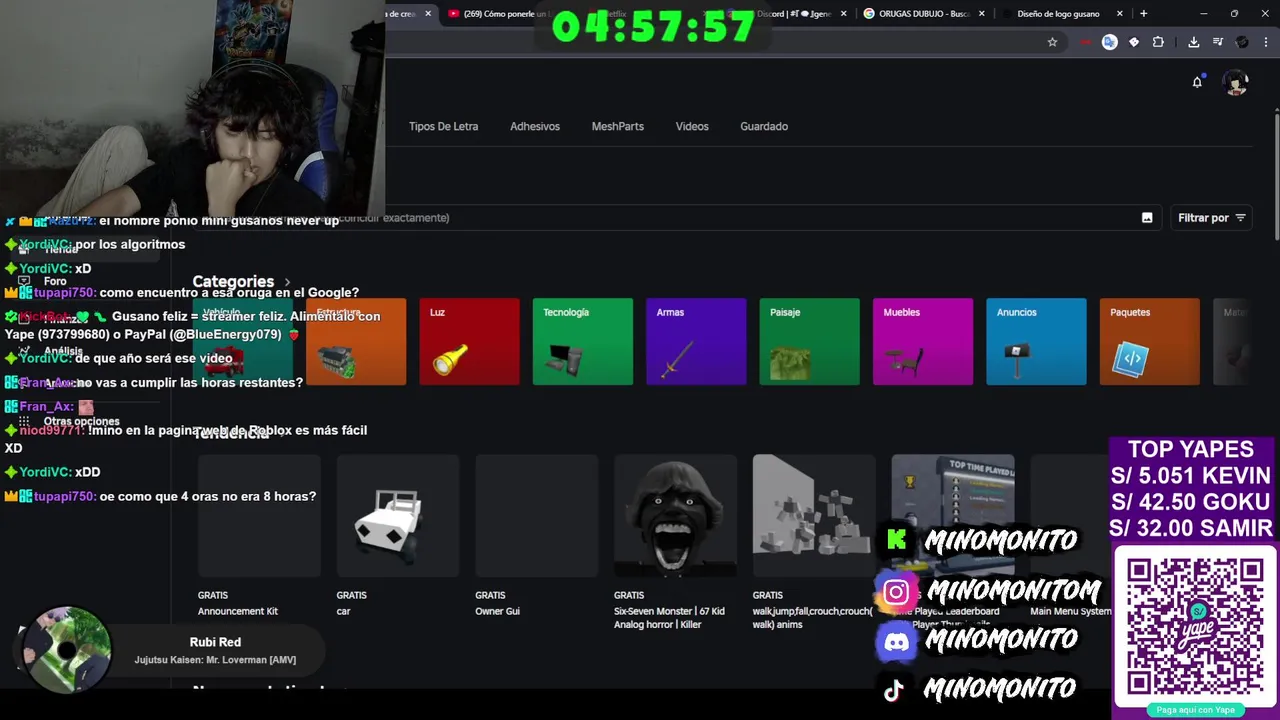The height and width of the screenshot is (720, 1280).
Task: Open the Google Translate toolbar icon
Action: tap(1109, 42)
